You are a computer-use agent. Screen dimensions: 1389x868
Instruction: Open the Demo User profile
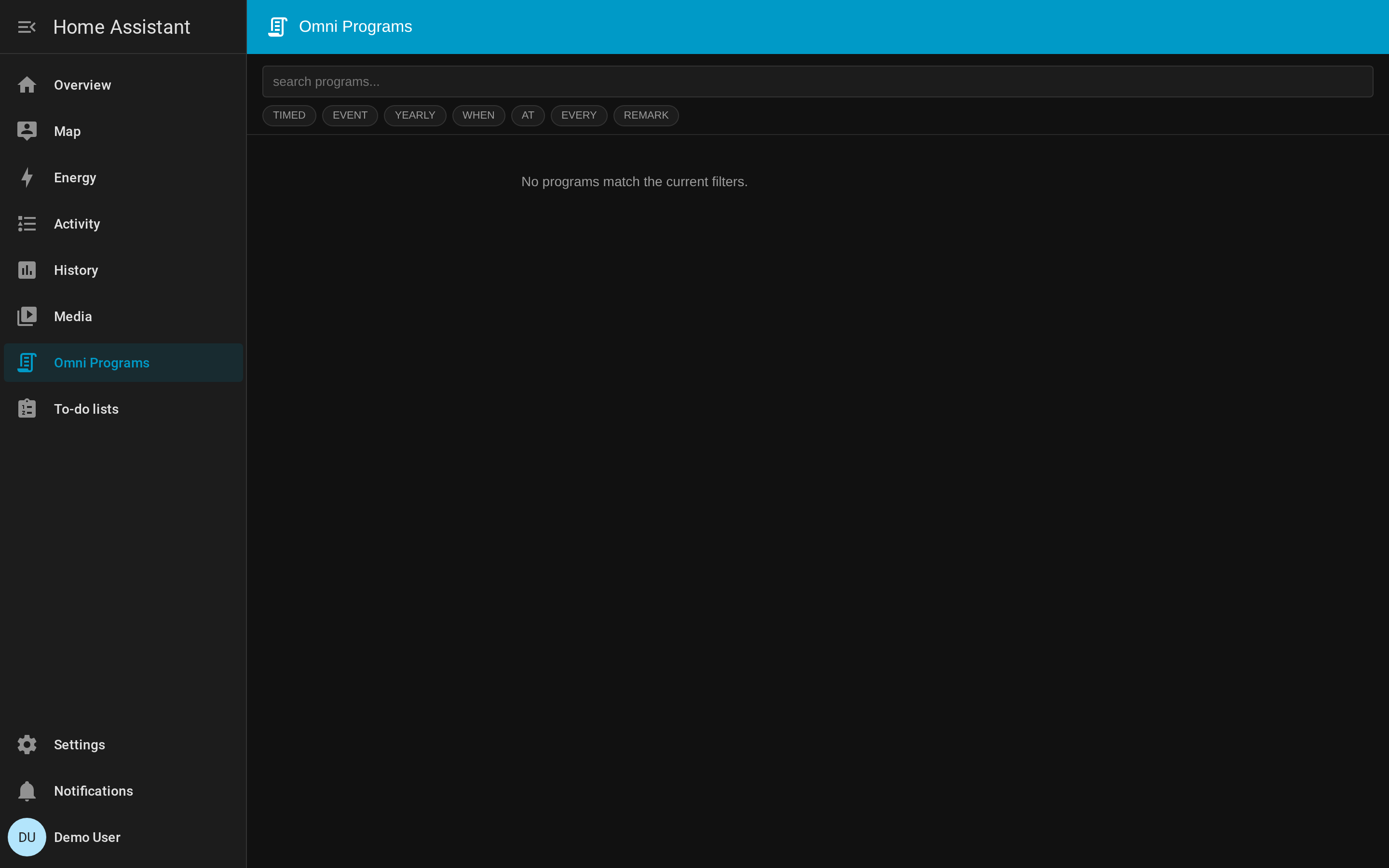pyautogui.click(x=123, y=837)
